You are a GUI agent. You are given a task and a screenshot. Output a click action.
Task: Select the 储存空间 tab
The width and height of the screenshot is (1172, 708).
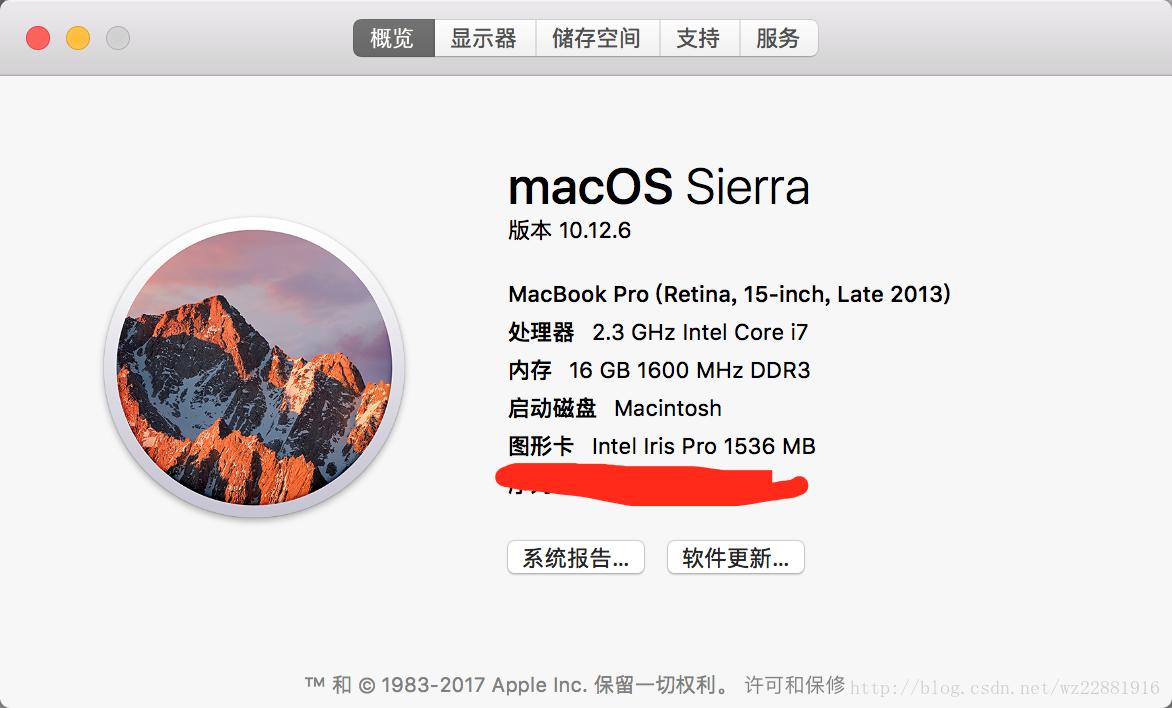[x=596, y=38]
